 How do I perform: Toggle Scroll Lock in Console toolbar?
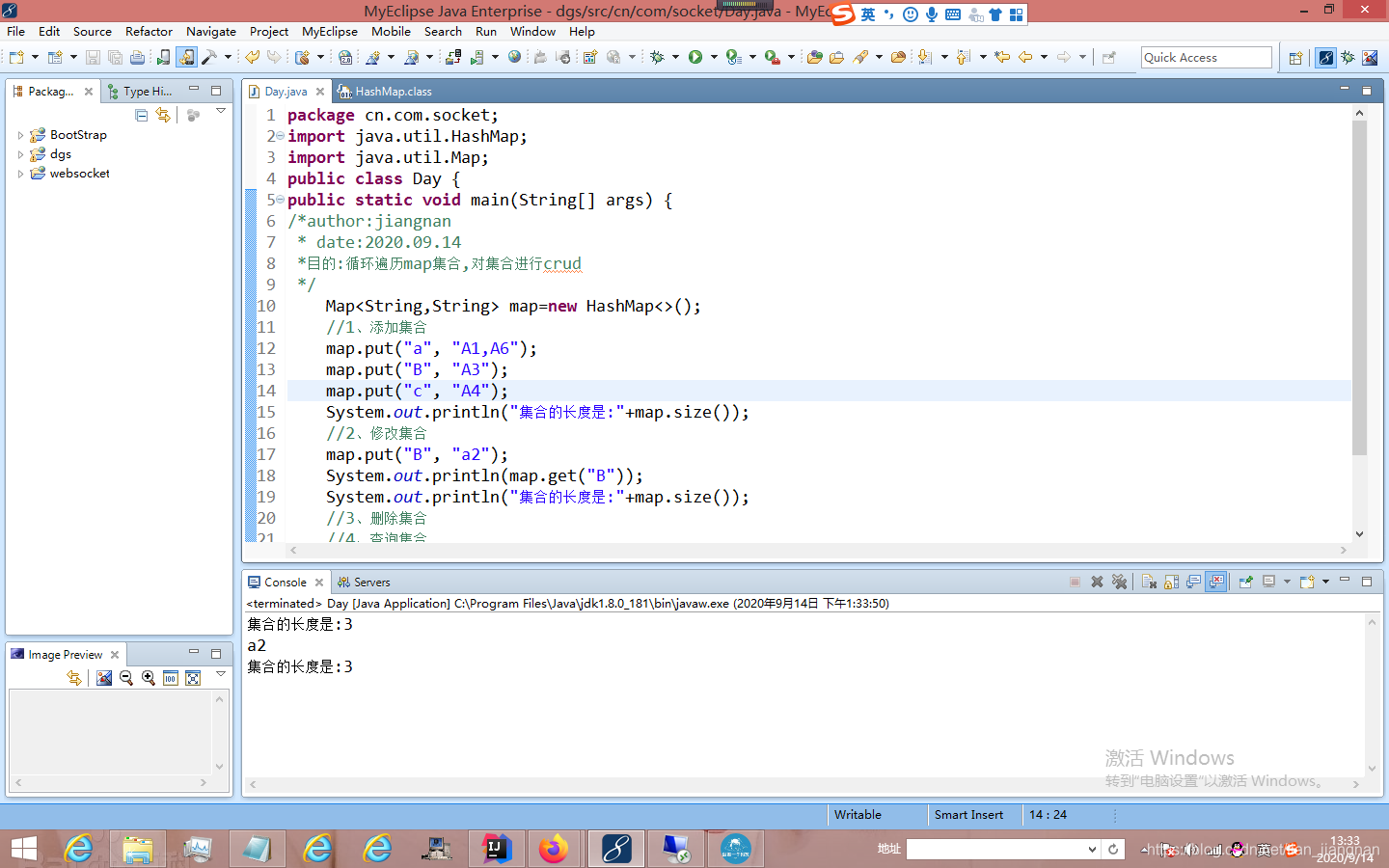coord(1171,582)
